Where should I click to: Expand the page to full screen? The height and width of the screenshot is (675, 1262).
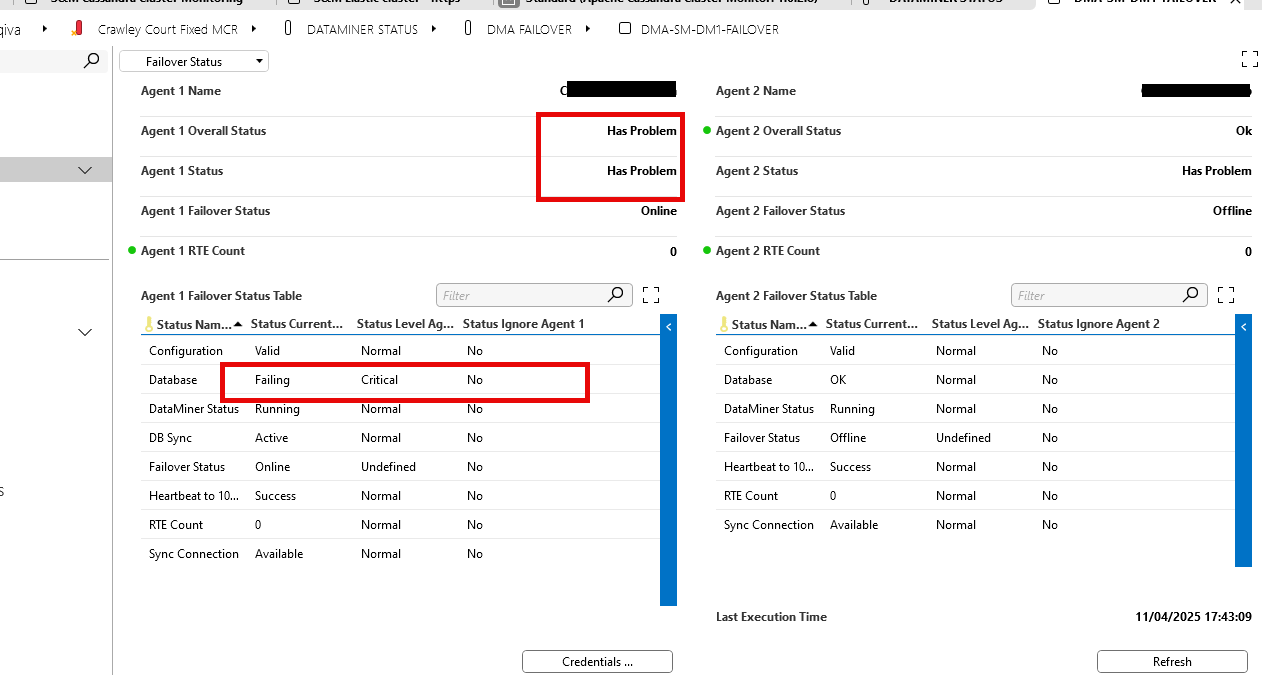click(1248, 59)
